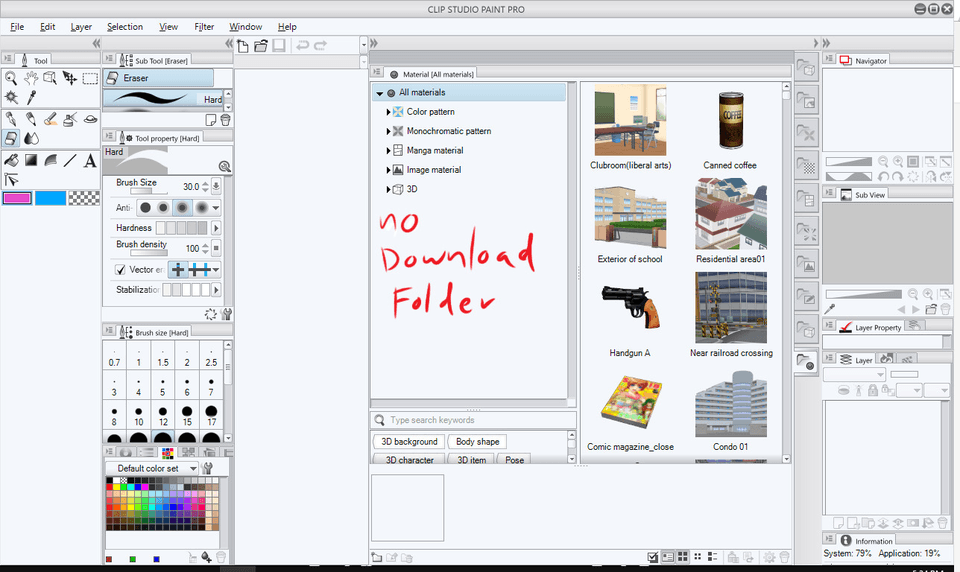
Task: Select the Auto select magic wand tool
Action: (11, 98)
